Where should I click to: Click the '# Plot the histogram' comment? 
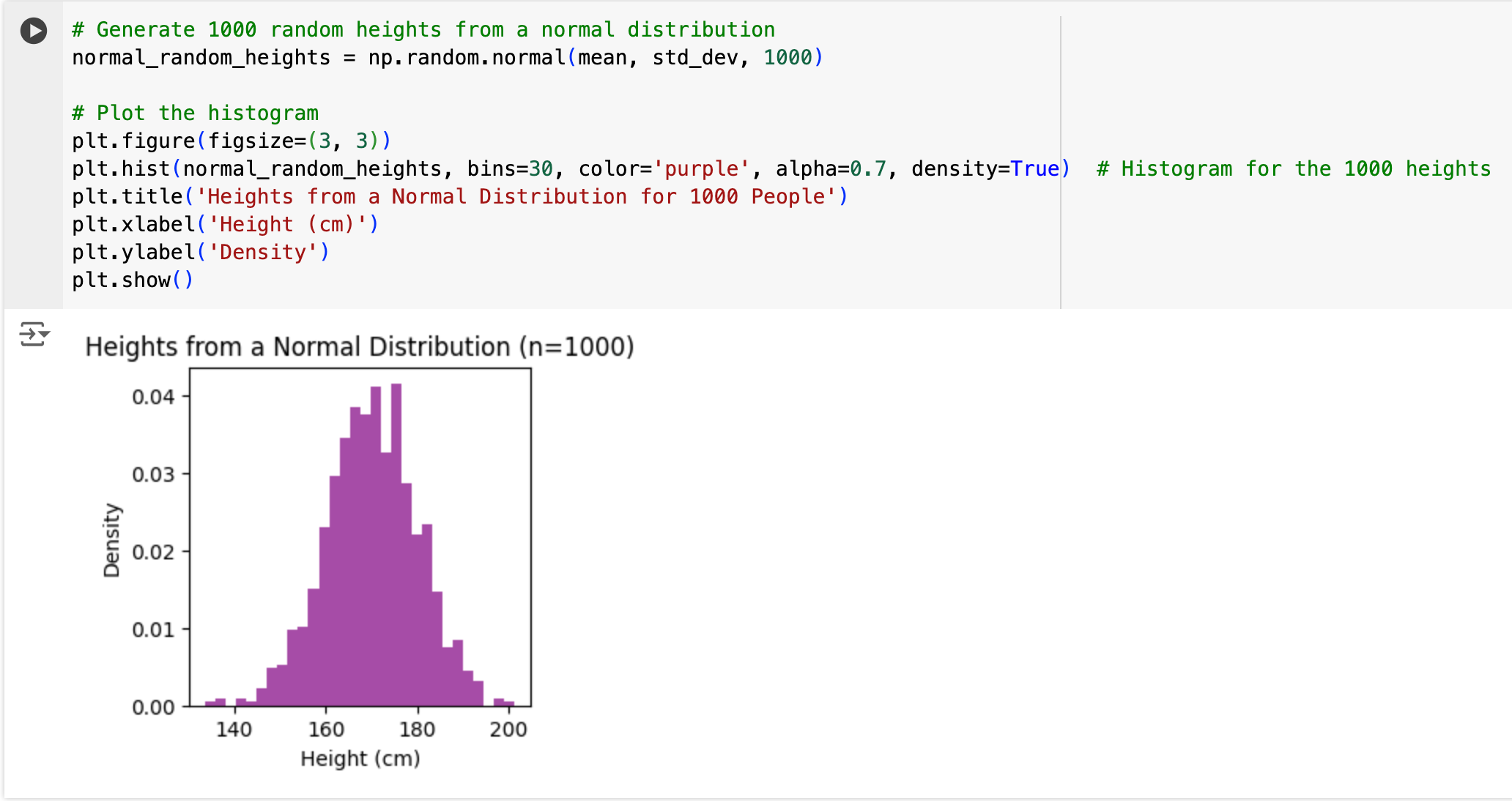click(195, 113)
